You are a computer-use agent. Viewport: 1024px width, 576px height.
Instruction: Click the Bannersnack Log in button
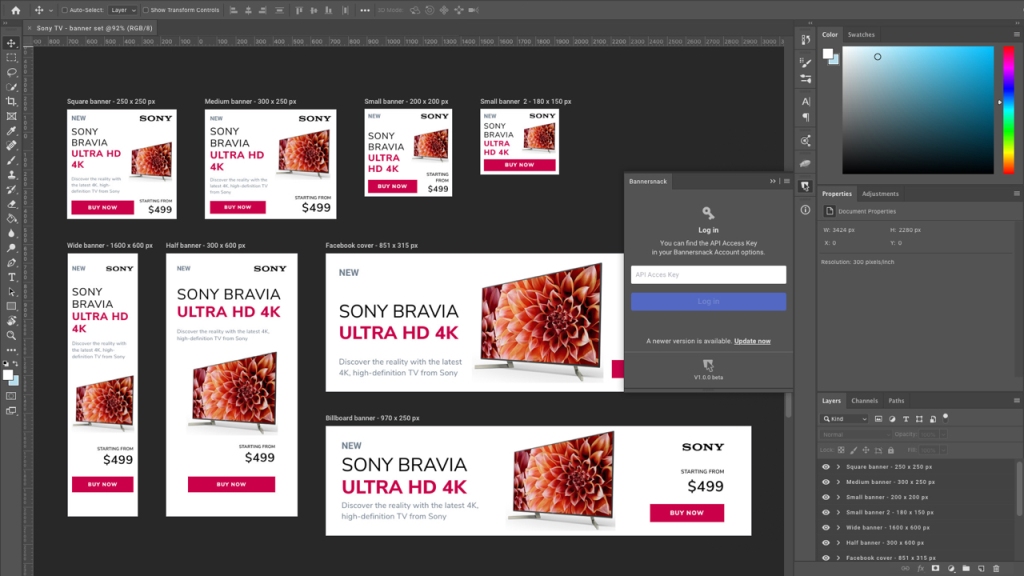pyautogui.click(x=708, y=301)
